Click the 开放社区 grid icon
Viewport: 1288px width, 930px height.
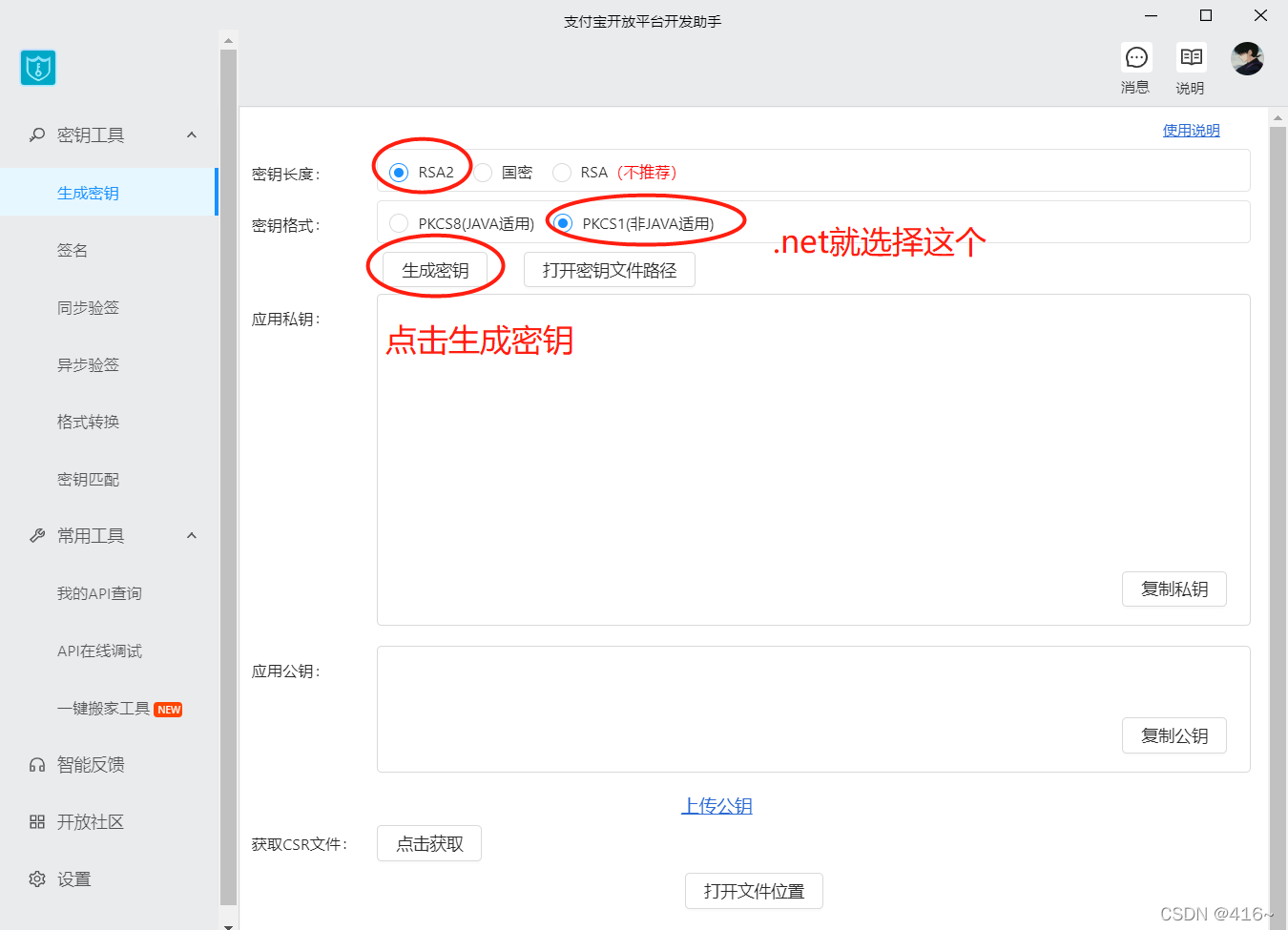coord(37,822)
